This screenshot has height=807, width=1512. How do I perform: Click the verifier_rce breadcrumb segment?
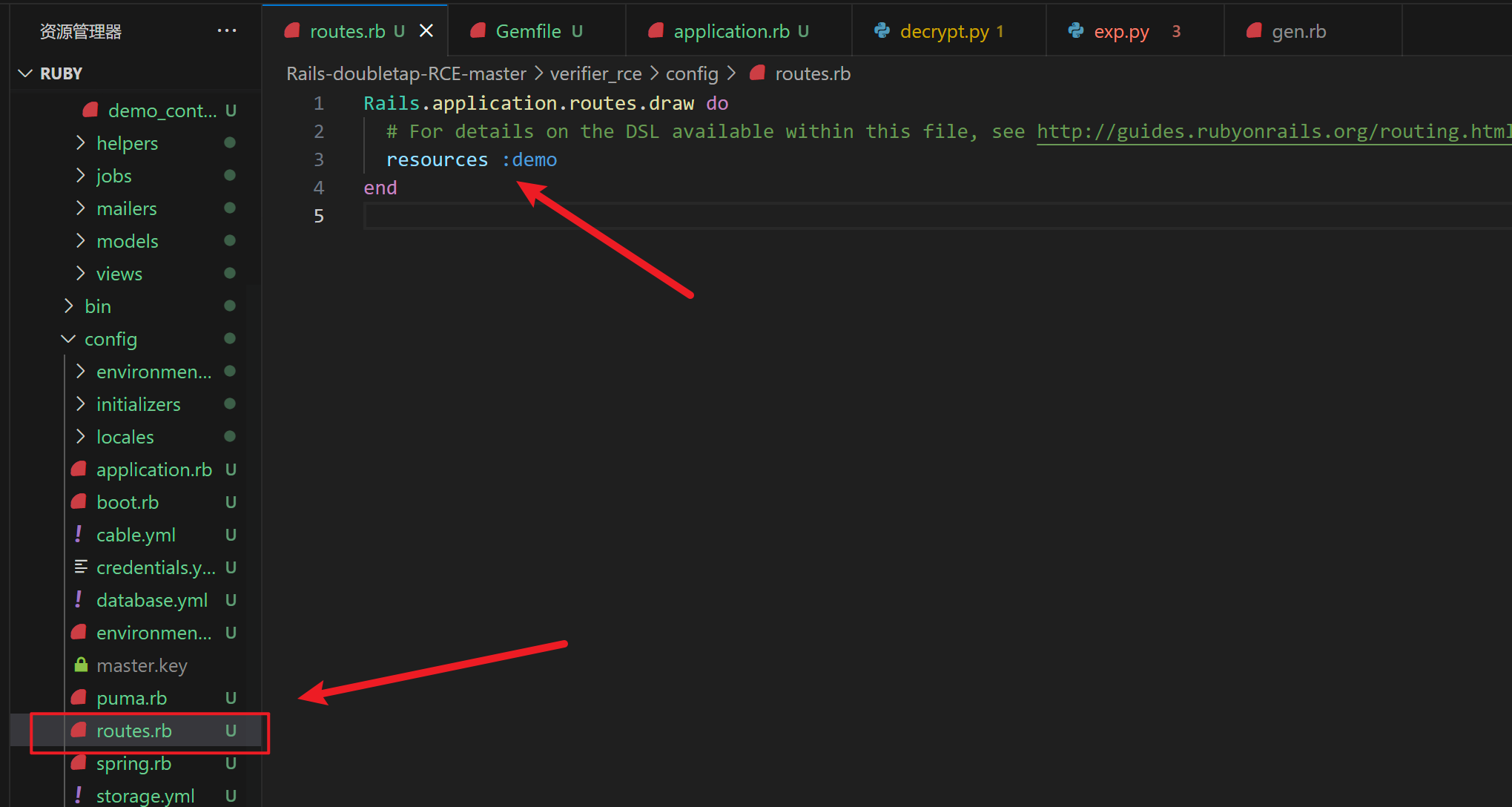[x=595, y=73]
